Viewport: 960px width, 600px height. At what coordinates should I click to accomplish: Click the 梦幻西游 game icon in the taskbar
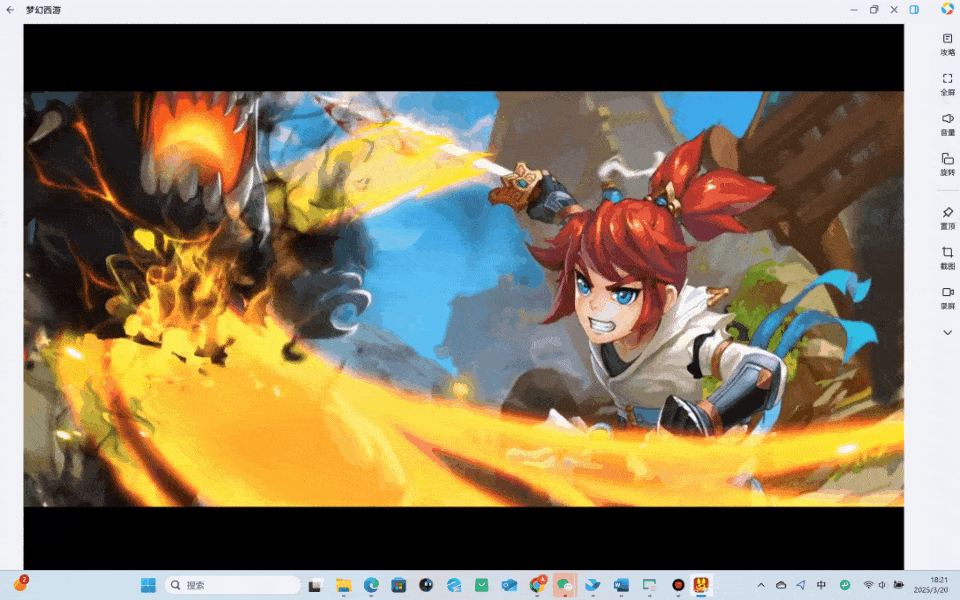tap(701, 585)
